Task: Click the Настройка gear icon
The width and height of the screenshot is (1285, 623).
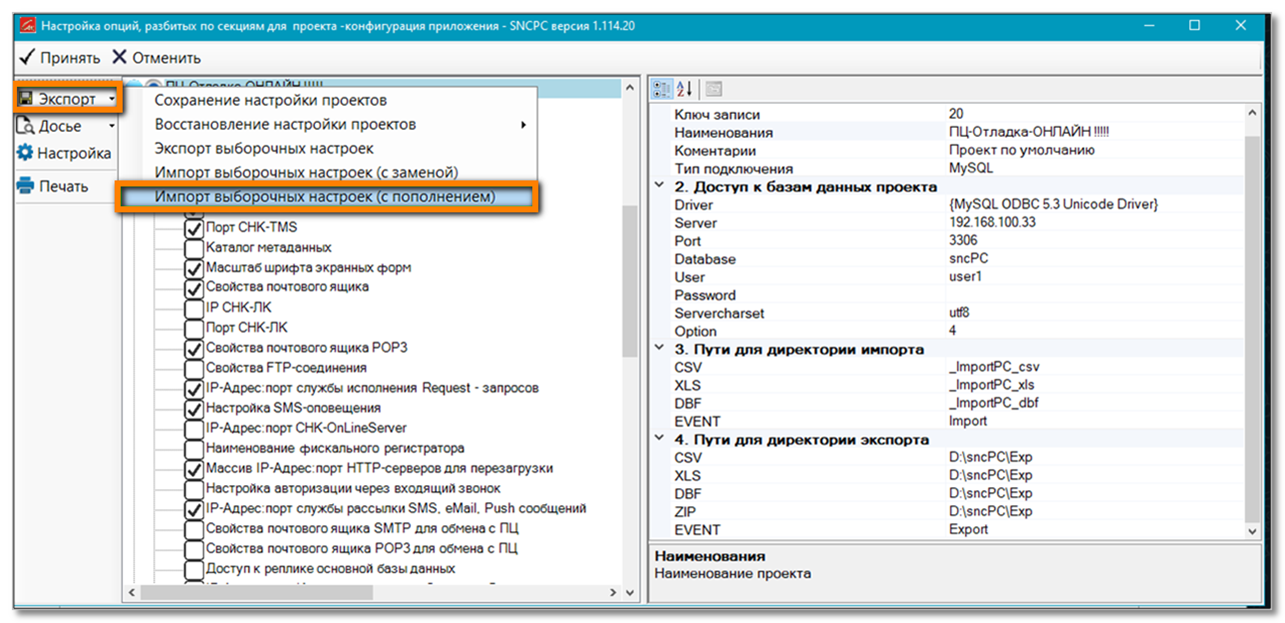Action: tap(25, 153)
